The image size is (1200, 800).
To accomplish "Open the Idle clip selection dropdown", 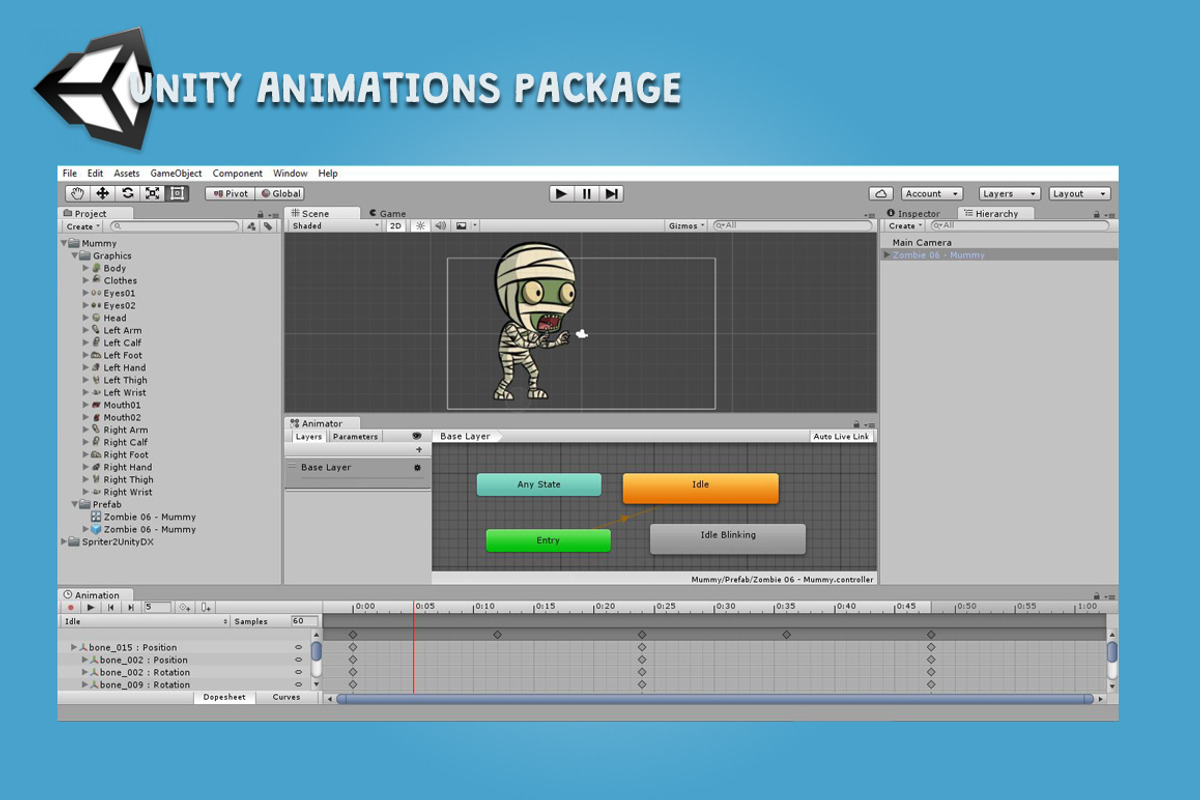I will pyautogui.click(x=146, y=621).
